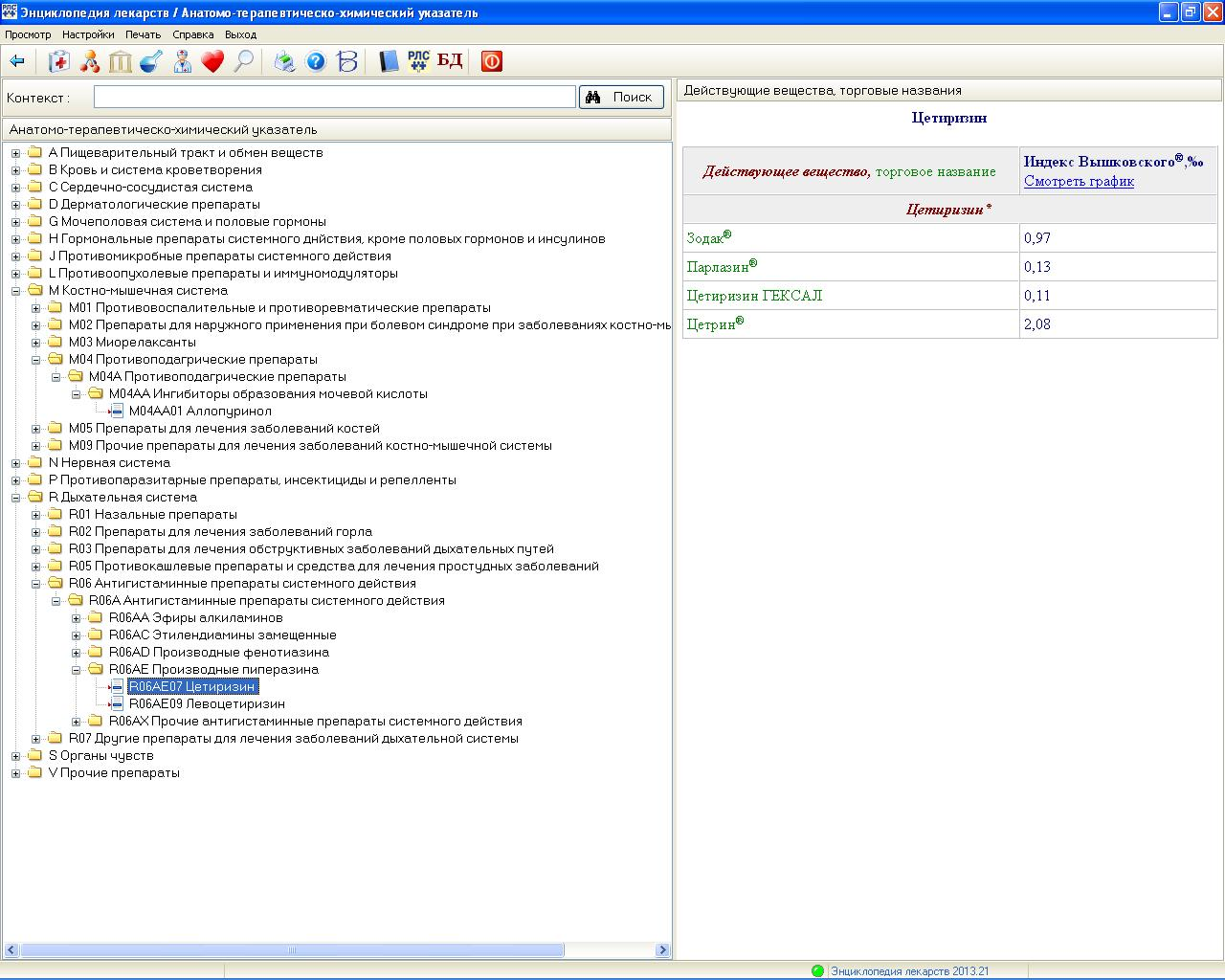Click the red heart toolbar icon

tap(212, 61)
